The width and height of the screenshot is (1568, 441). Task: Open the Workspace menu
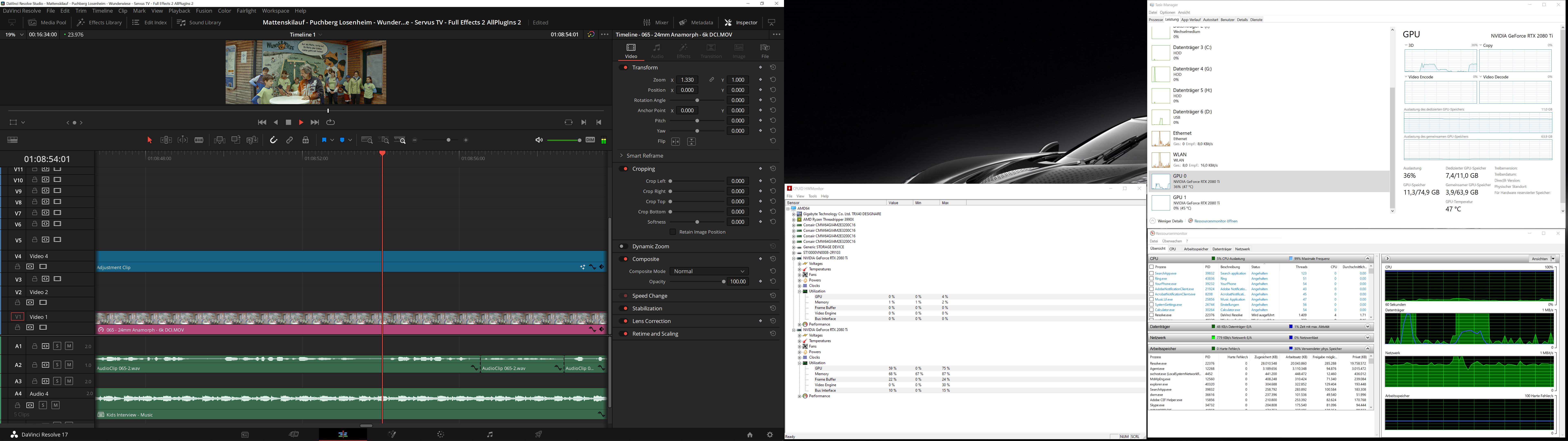point(276,11)
